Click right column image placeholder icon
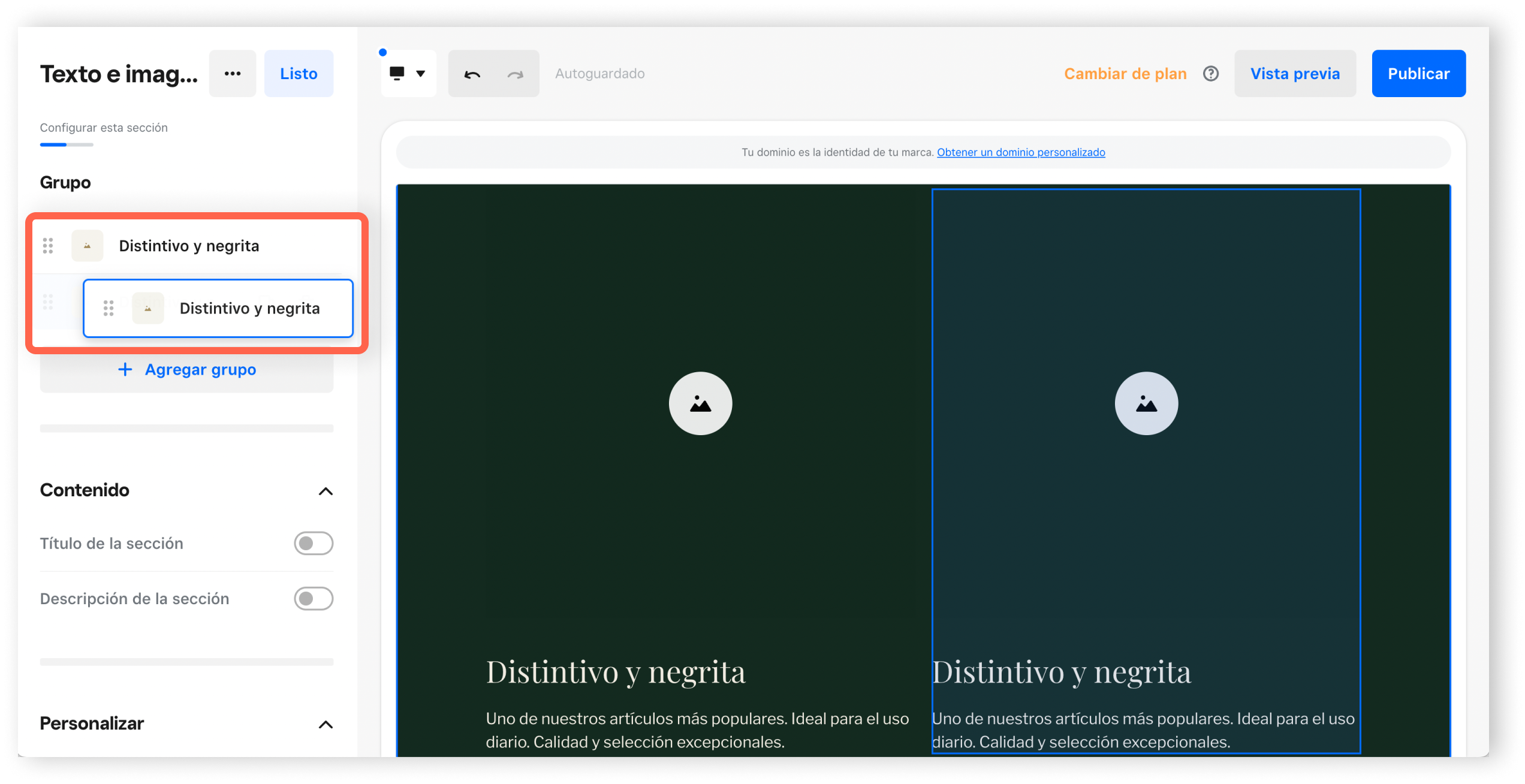 [x=1146, y=403]
